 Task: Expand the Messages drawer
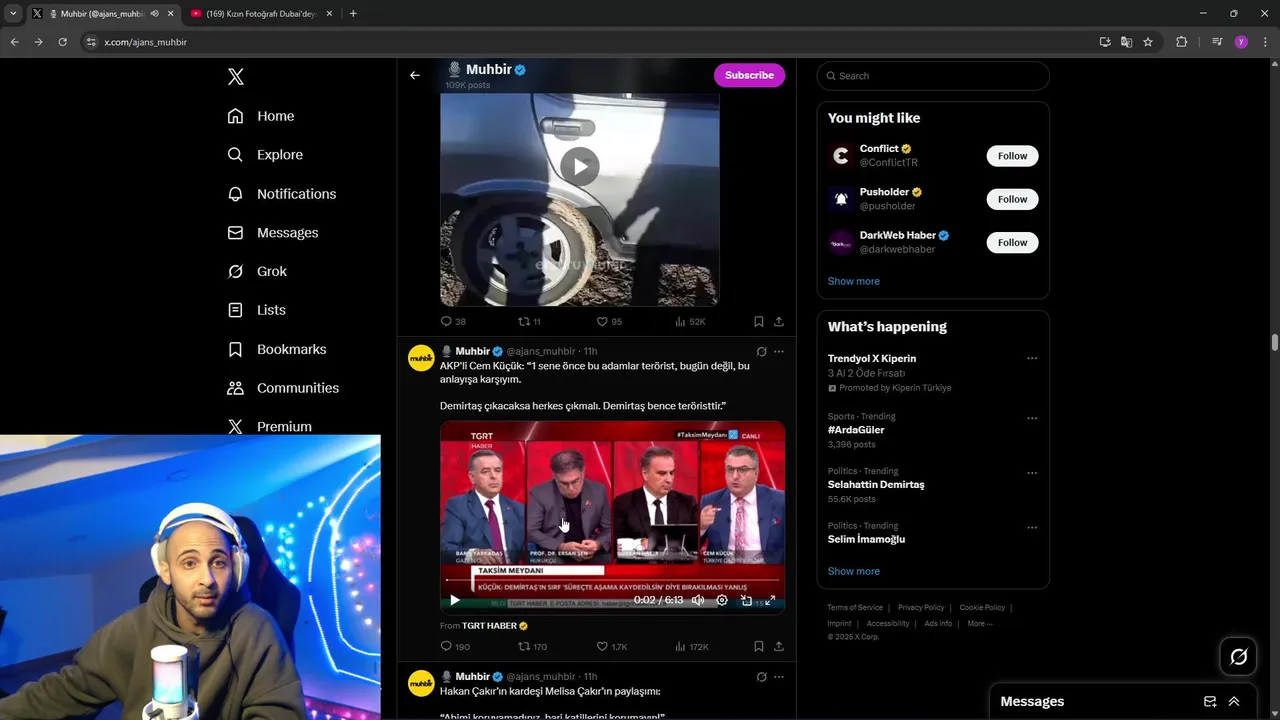(1234, 702)
